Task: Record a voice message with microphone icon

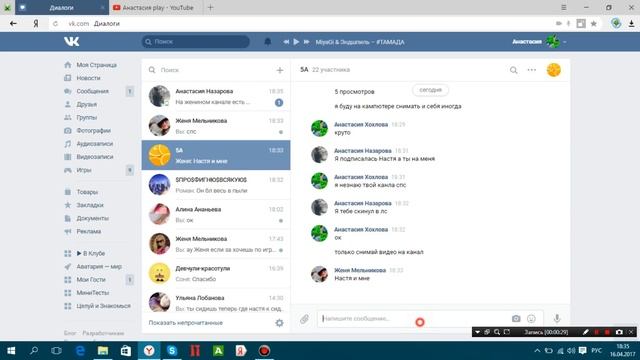Action: 557,318
